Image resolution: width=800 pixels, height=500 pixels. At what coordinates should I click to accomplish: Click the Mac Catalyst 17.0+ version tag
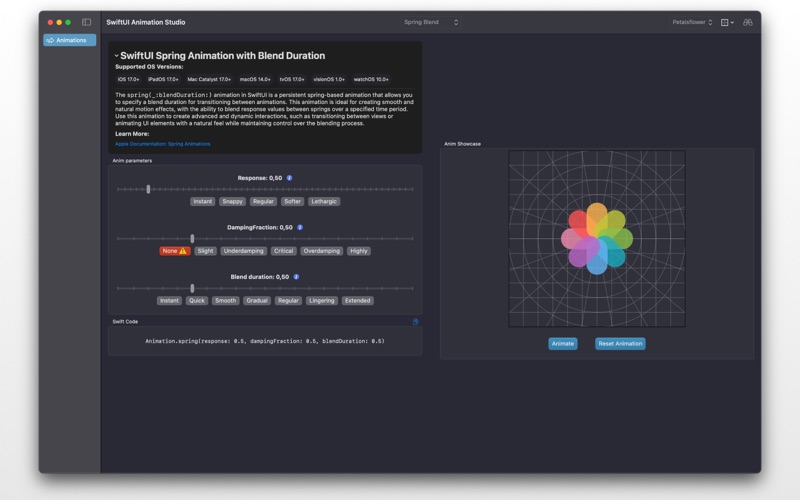[x=209, y=80]
